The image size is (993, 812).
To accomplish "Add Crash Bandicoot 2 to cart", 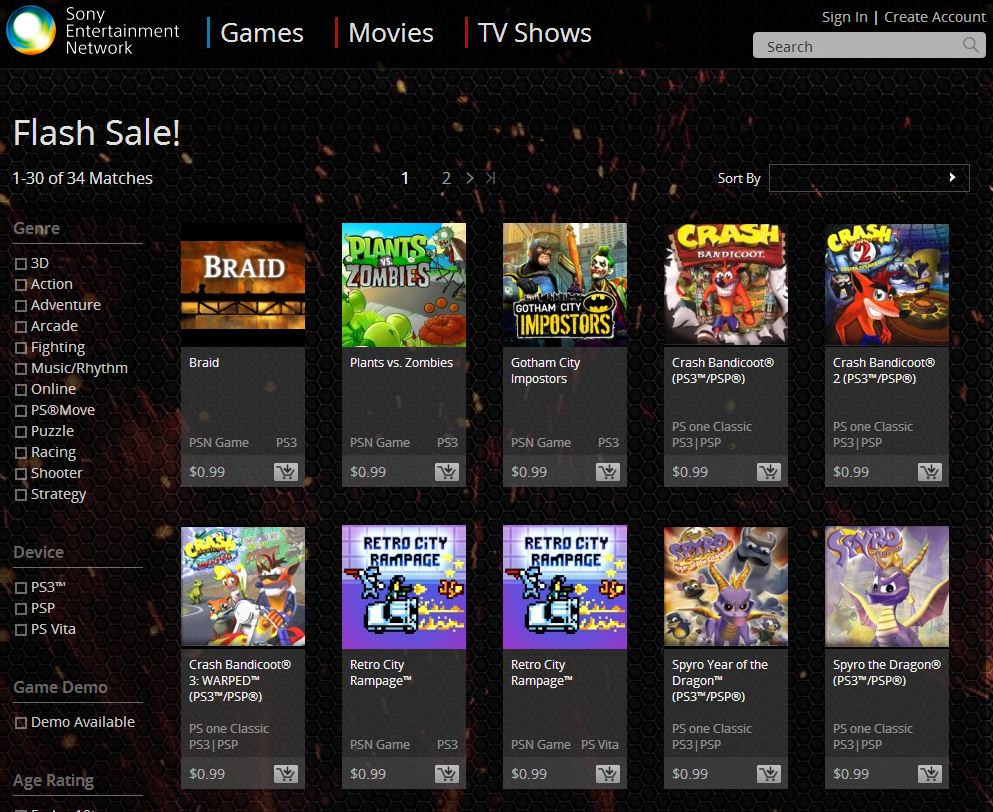I will [x=929, y=472].
